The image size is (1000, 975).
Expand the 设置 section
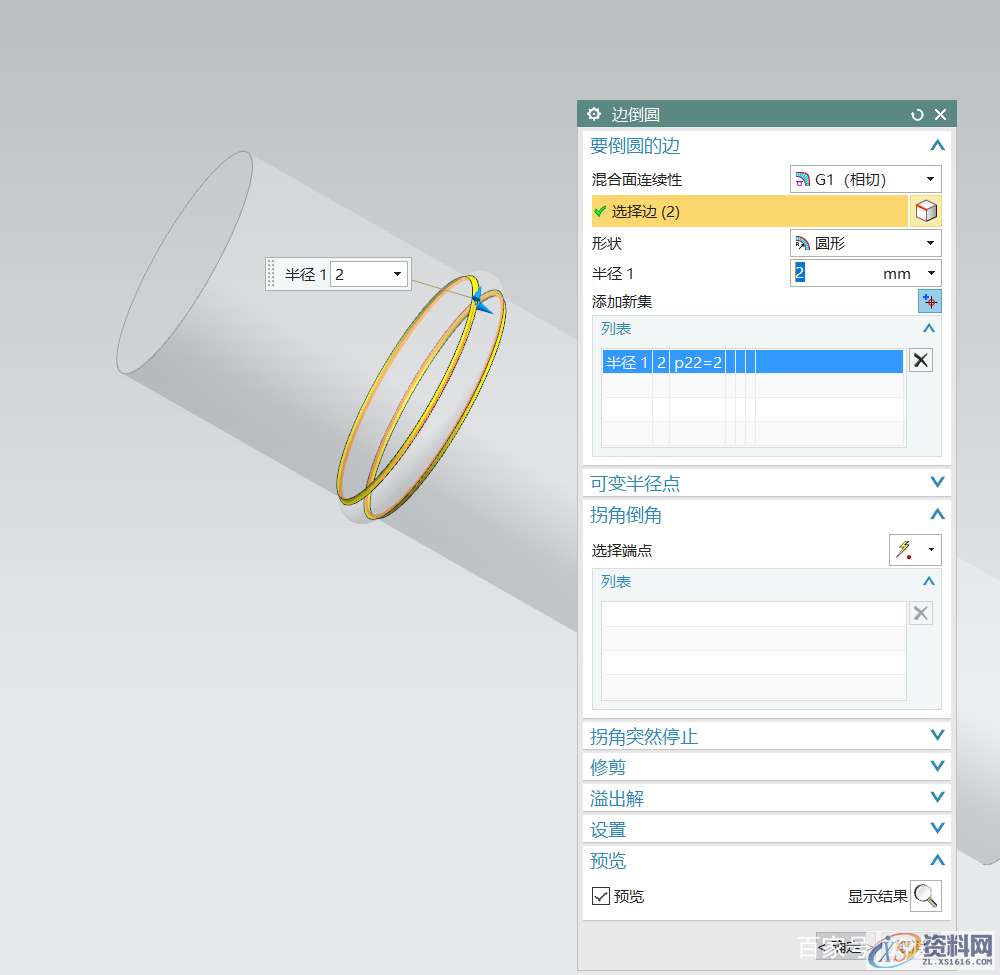(937, 828)
